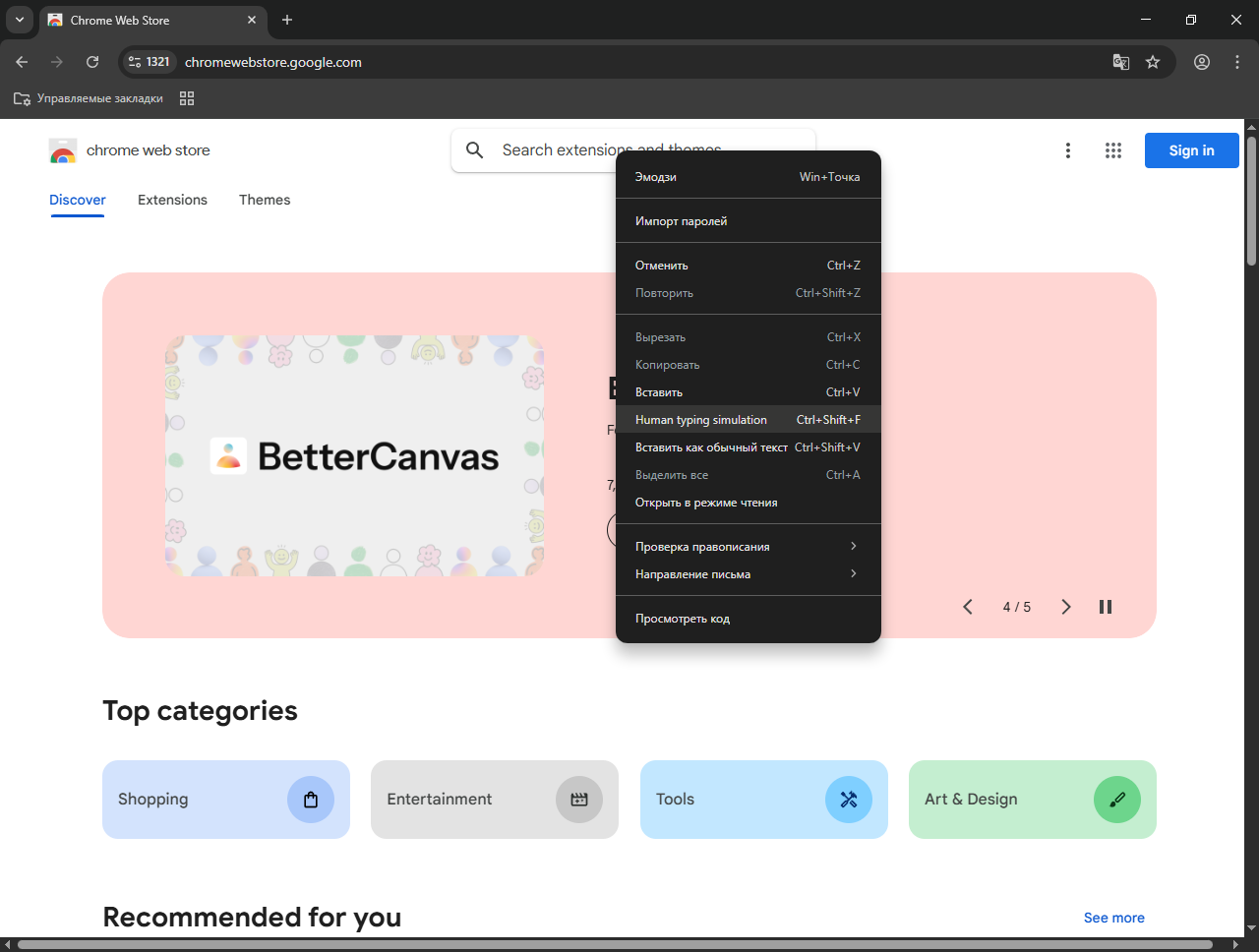The width and height of the screenshot is (1259, 952).
Task: Open the BetterCanvas featured thumbnail
Action: (355, 456)
